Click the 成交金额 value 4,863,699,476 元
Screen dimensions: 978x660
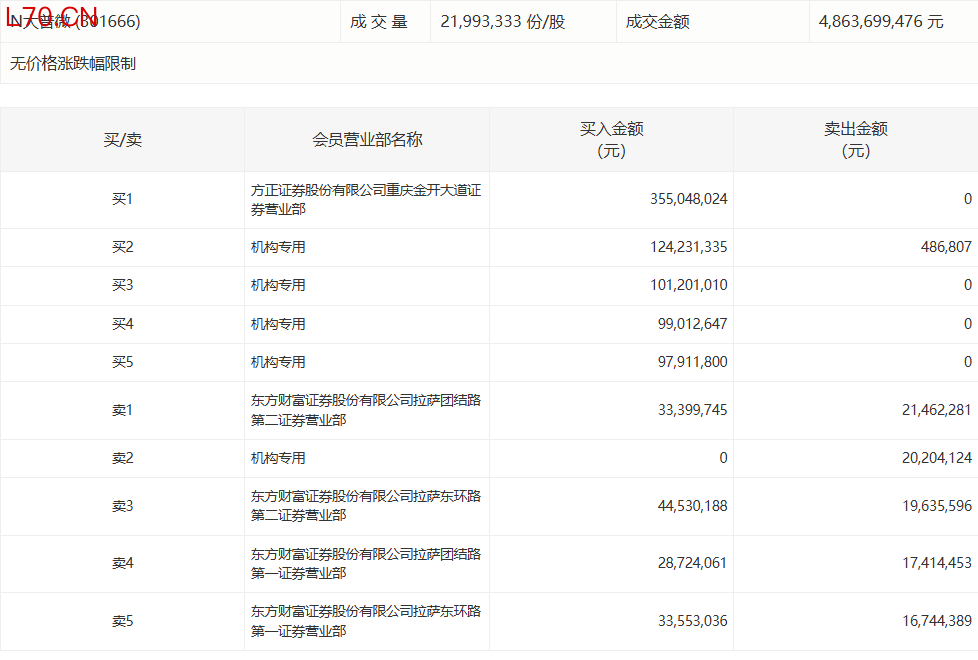point(880,21)
